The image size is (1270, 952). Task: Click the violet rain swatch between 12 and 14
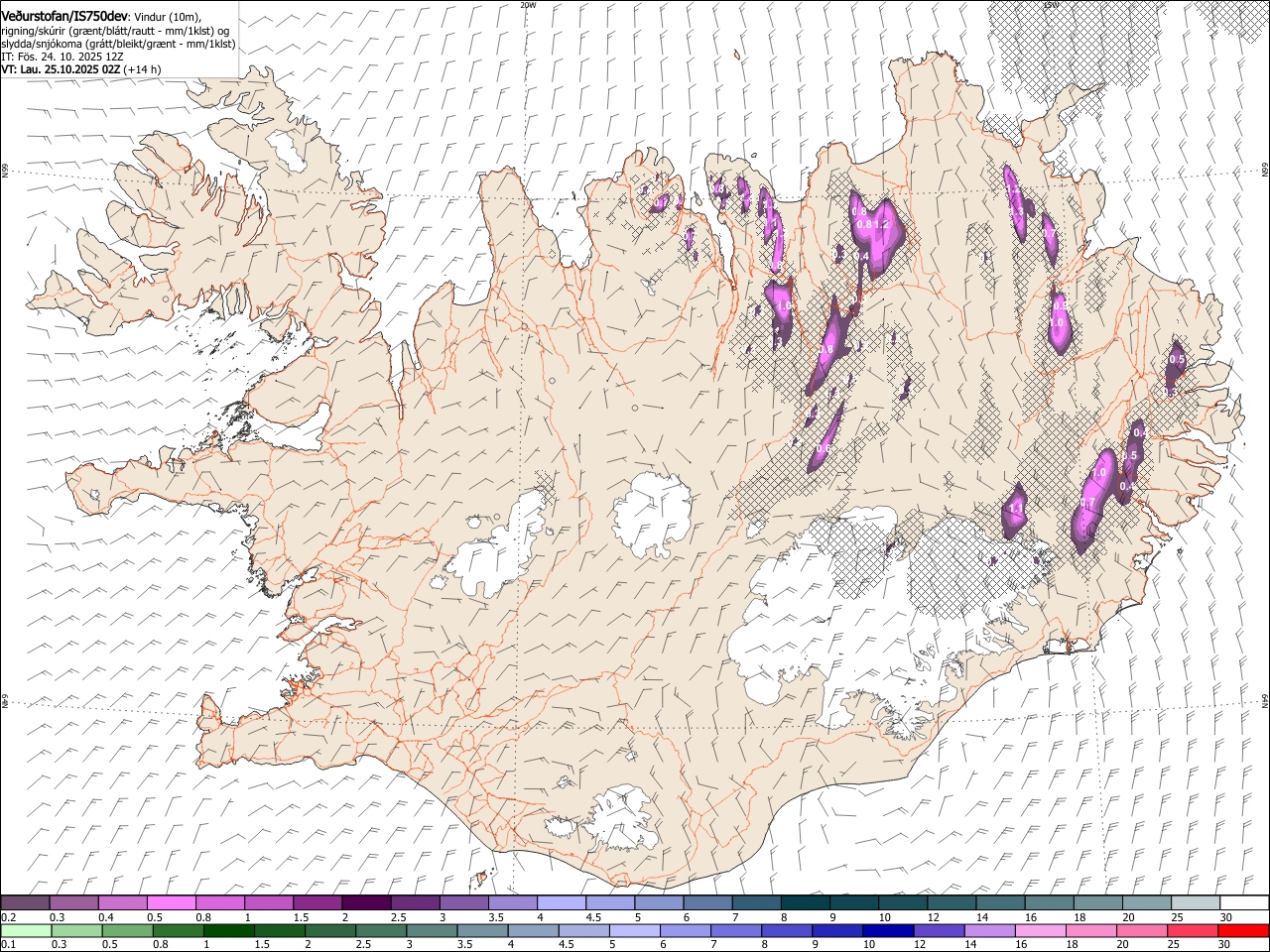pos(938,930)
